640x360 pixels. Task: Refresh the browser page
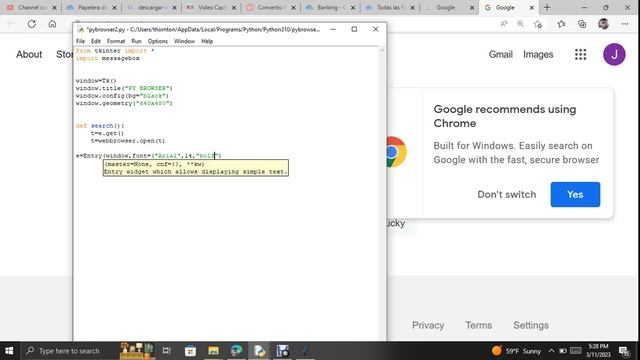[x=31, y=24]
